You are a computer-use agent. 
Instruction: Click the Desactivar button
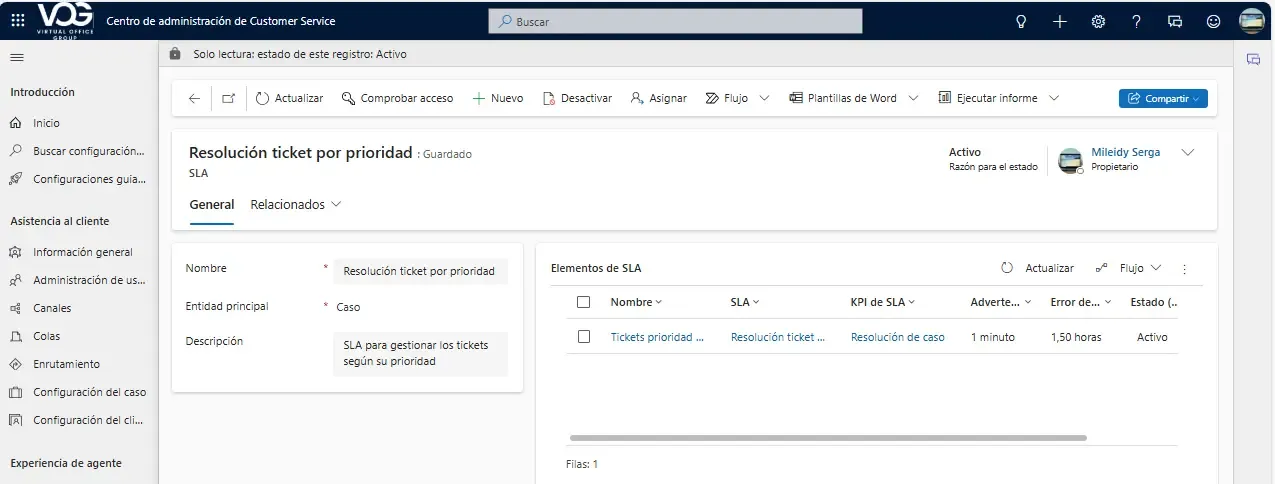point(577,98)
